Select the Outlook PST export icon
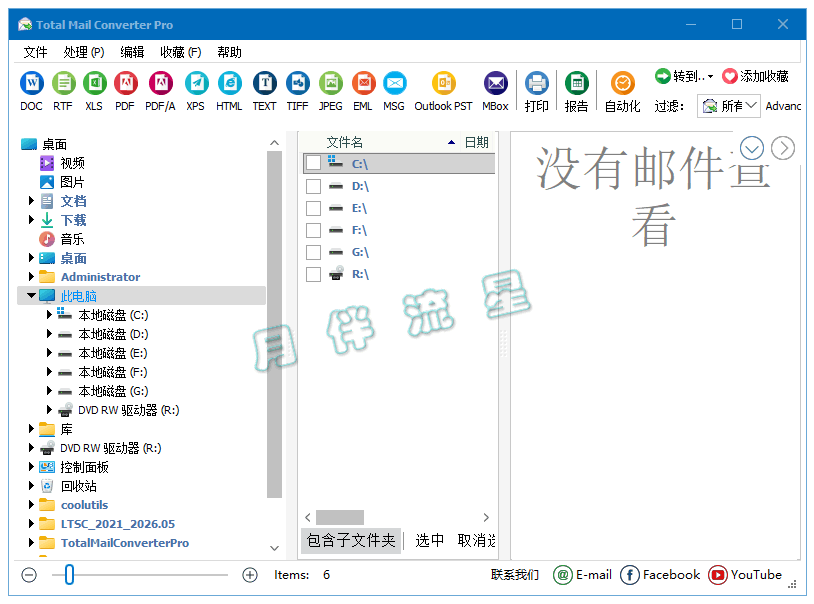Screen dimensions: 814x604 (x=443, y=83)
